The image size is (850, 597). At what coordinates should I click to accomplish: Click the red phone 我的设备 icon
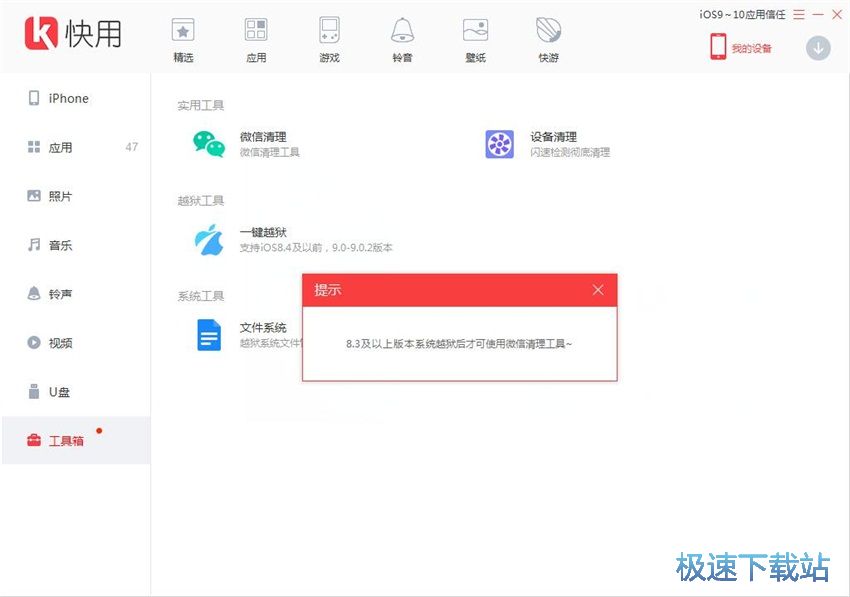(718, 47)
